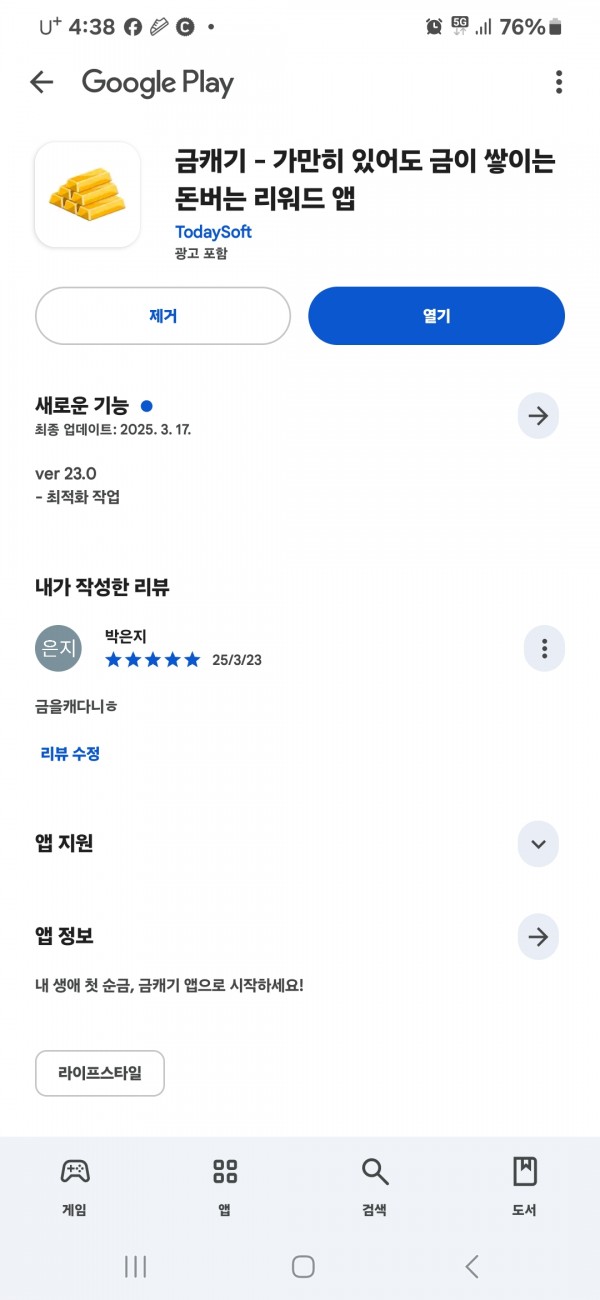The height and width of the screenshot is (1300, 600).
Task: Tap the back arrow beside Google Play
Action: [x=41, y=82]
